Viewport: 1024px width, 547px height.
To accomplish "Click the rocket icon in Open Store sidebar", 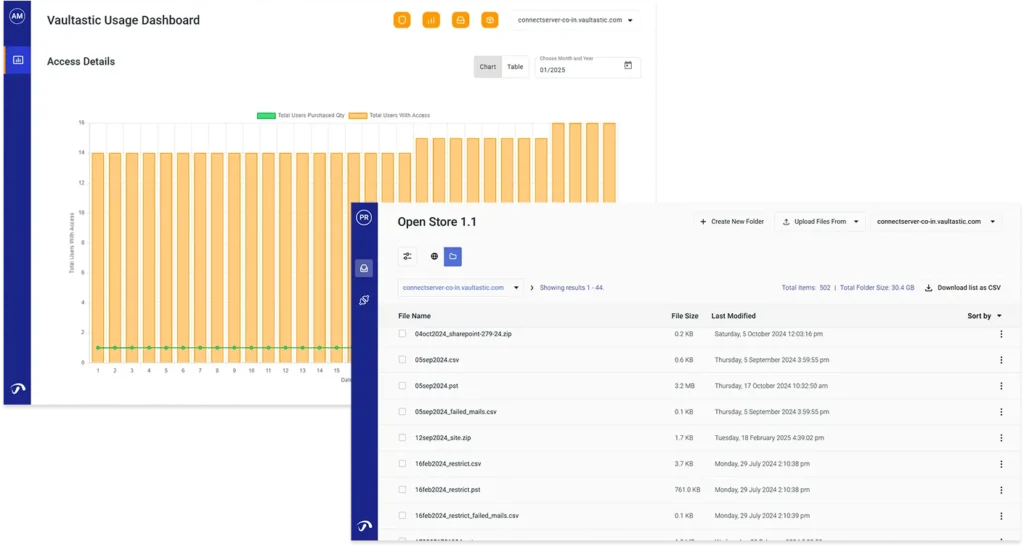I will tap(365, 300).
